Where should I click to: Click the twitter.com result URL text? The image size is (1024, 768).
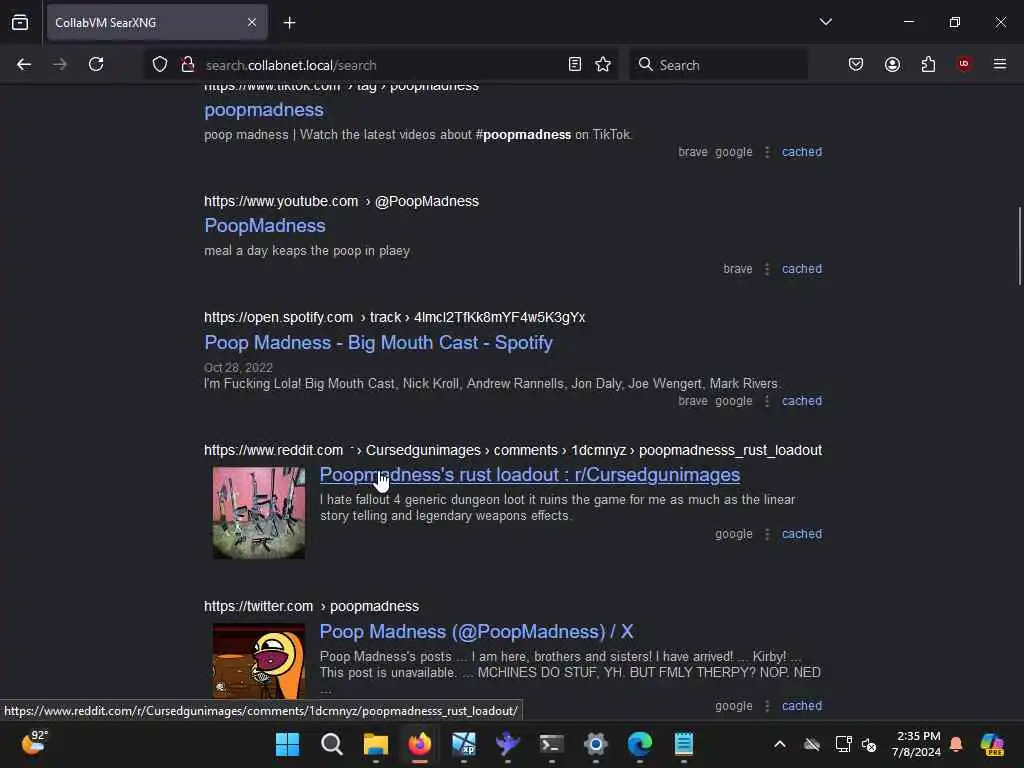pos(312,606)
